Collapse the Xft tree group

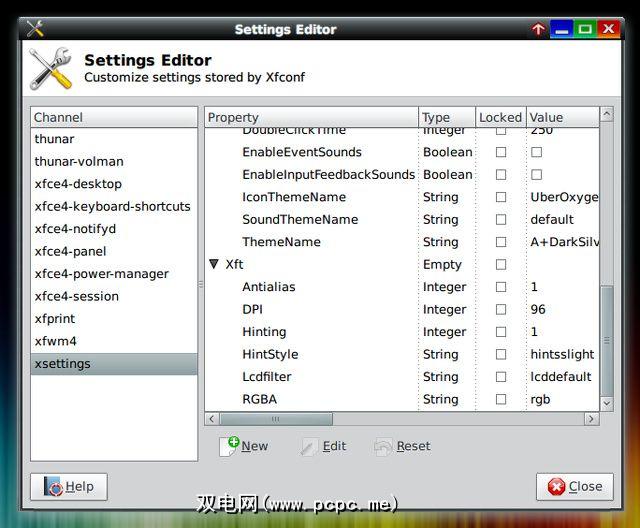tap(214, 265)
